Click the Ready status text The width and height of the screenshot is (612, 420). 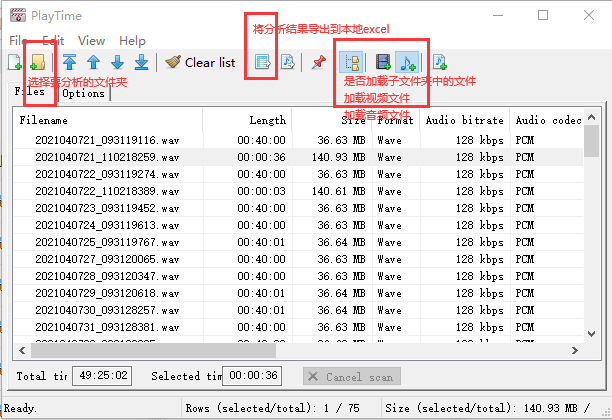pos(20,408)
